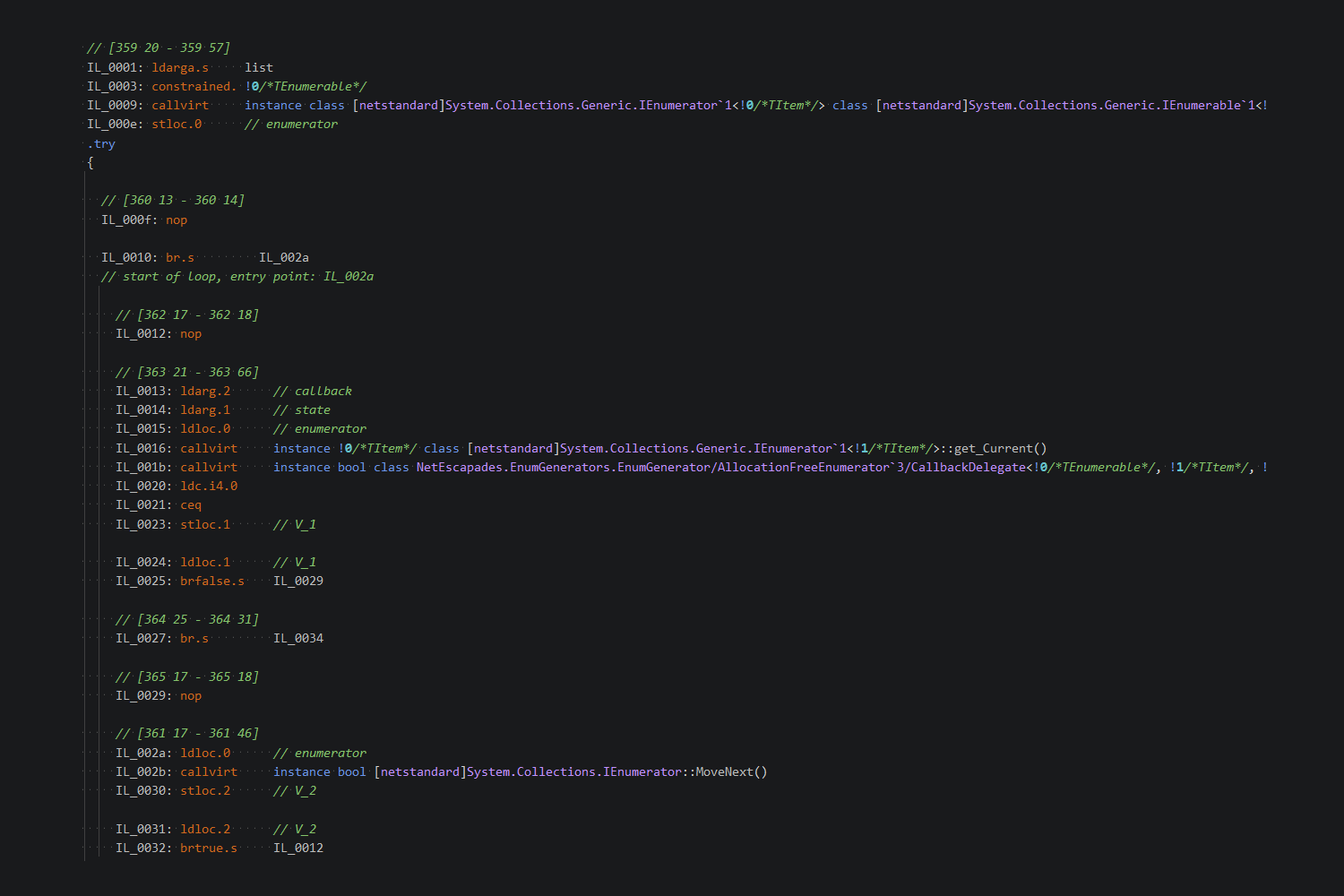Screen dimensions: 1344x896
Task: Click the .try keyword line
Action: pos(101,143)
